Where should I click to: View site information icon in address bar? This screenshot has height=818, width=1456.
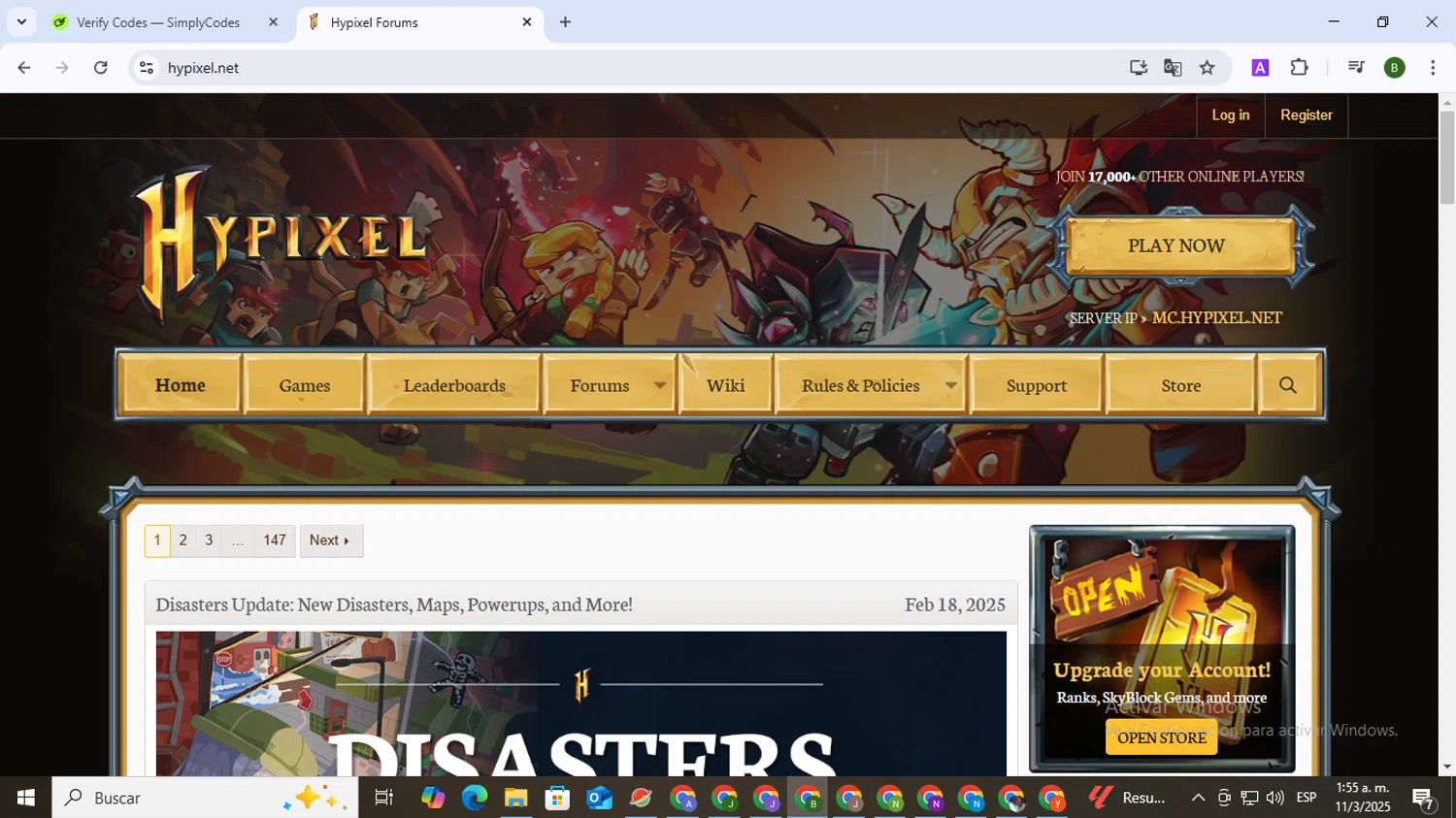(147, 68)
